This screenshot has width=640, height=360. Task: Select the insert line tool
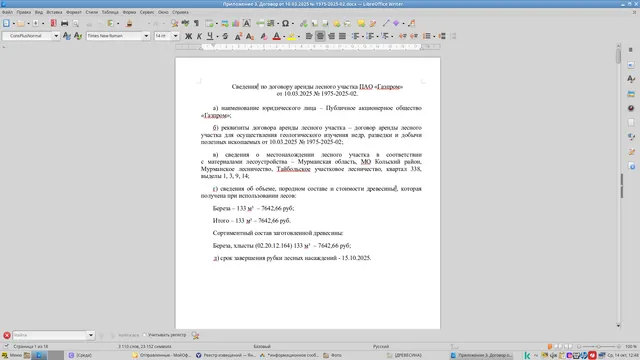[386, 23]
